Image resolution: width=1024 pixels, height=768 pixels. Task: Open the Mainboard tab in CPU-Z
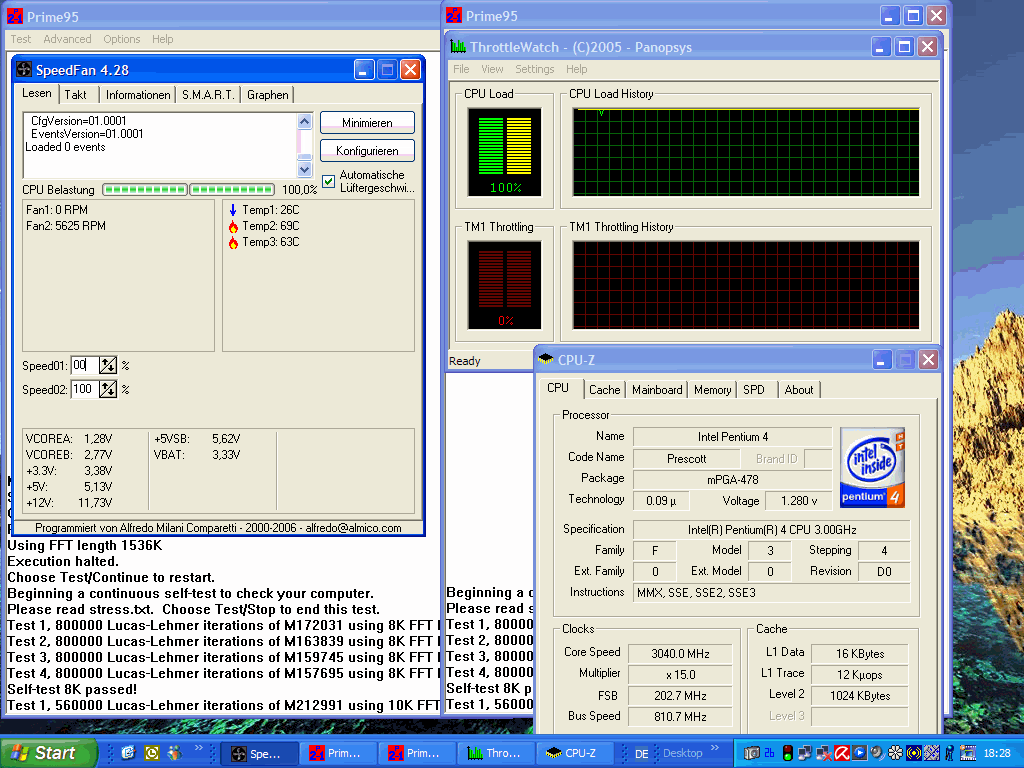coord(657,390)
